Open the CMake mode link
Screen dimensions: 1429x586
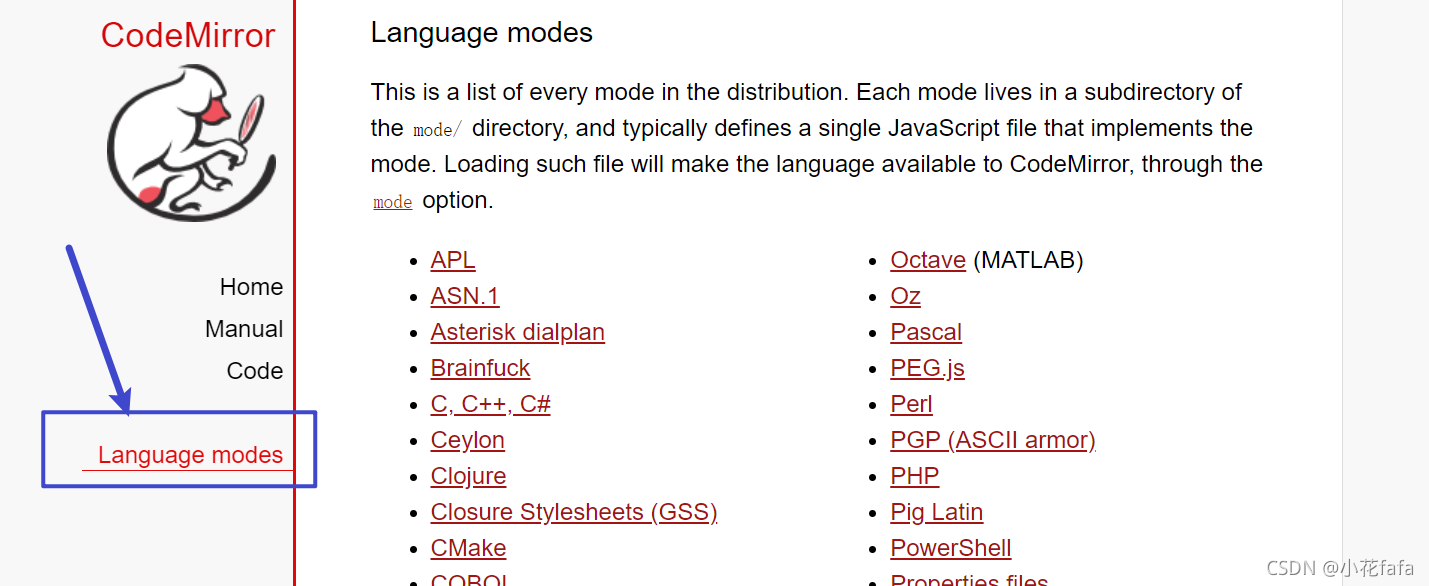pos(469,548)
